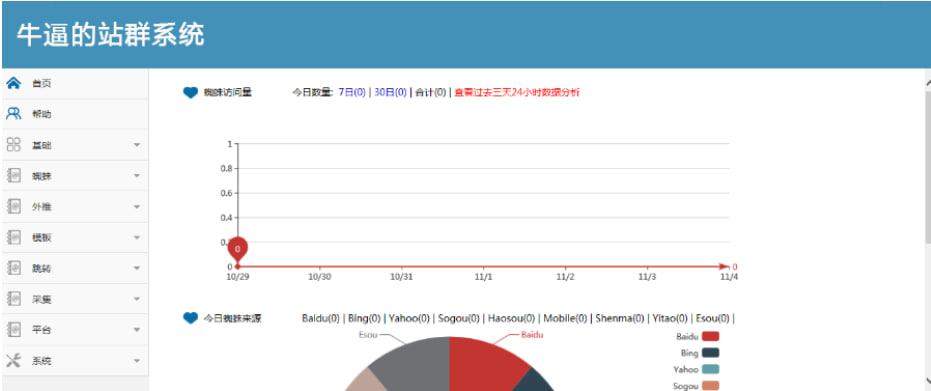Image resolution: width=931 pixels, height=391 pixels.
Task: Click the vertical scrollbar on the right
Action: point(927,160)
